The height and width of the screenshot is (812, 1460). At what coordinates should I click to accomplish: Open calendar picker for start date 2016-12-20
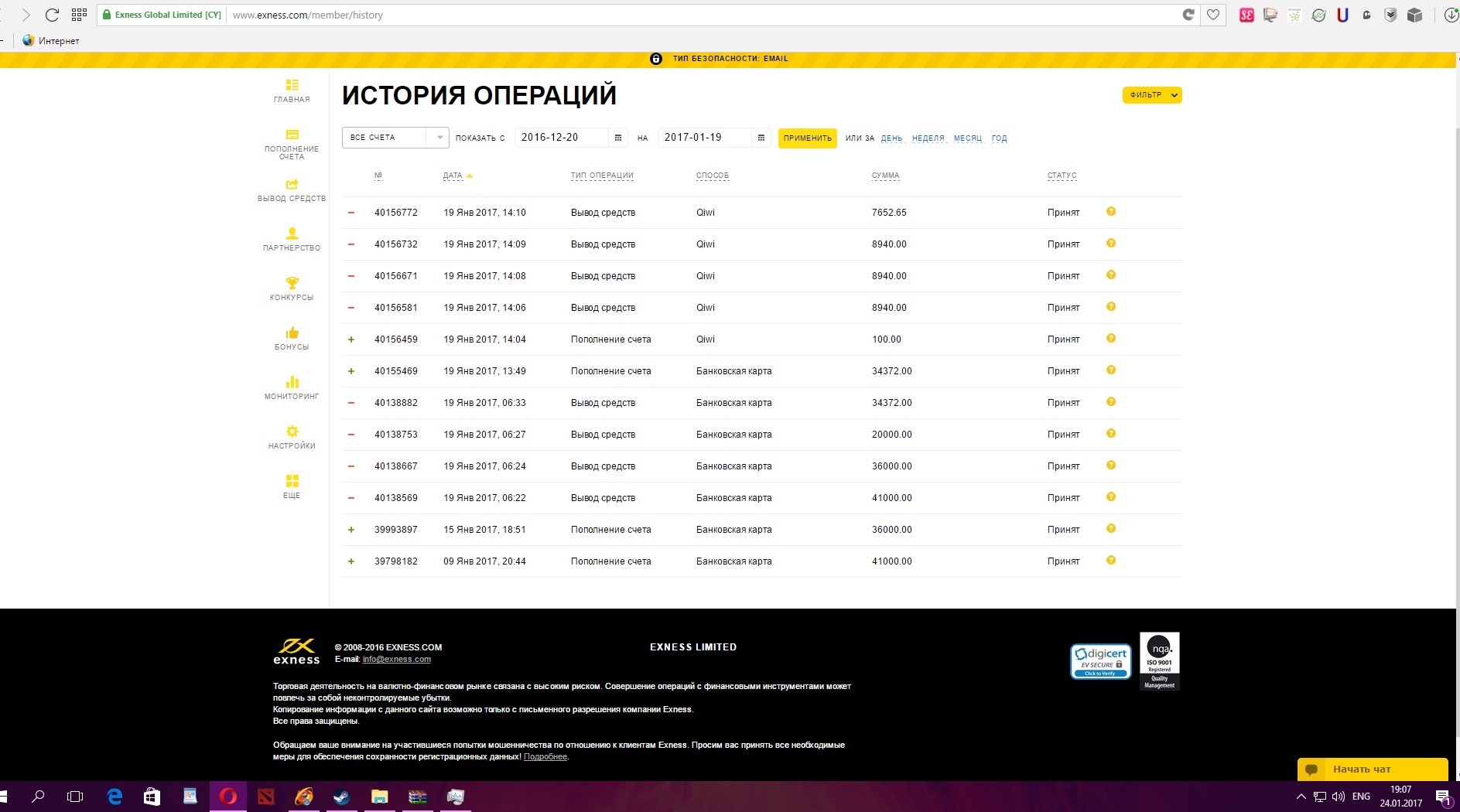(617, 138)
